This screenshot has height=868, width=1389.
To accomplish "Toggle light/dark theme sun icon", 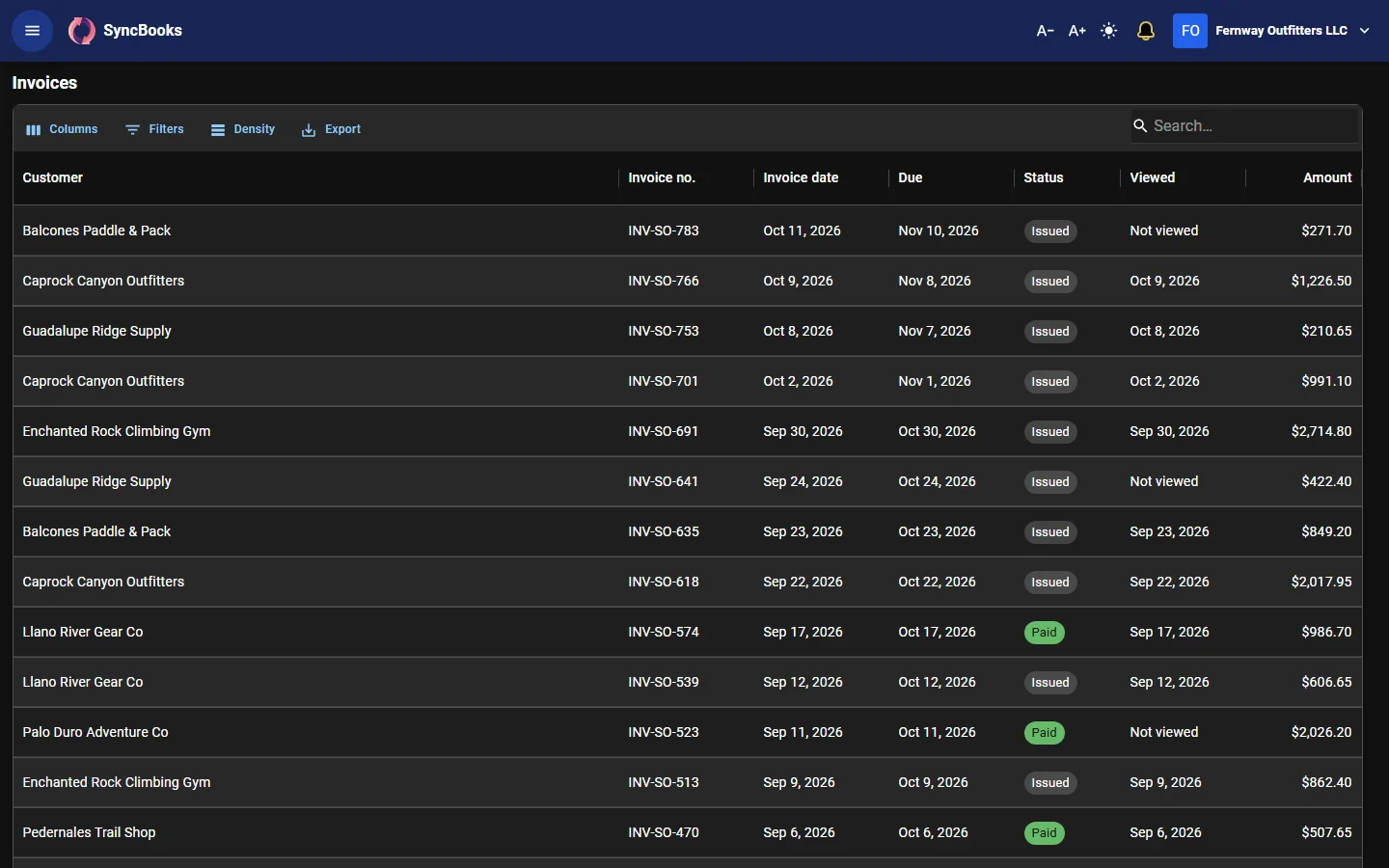I will [x=1109, y=31].
